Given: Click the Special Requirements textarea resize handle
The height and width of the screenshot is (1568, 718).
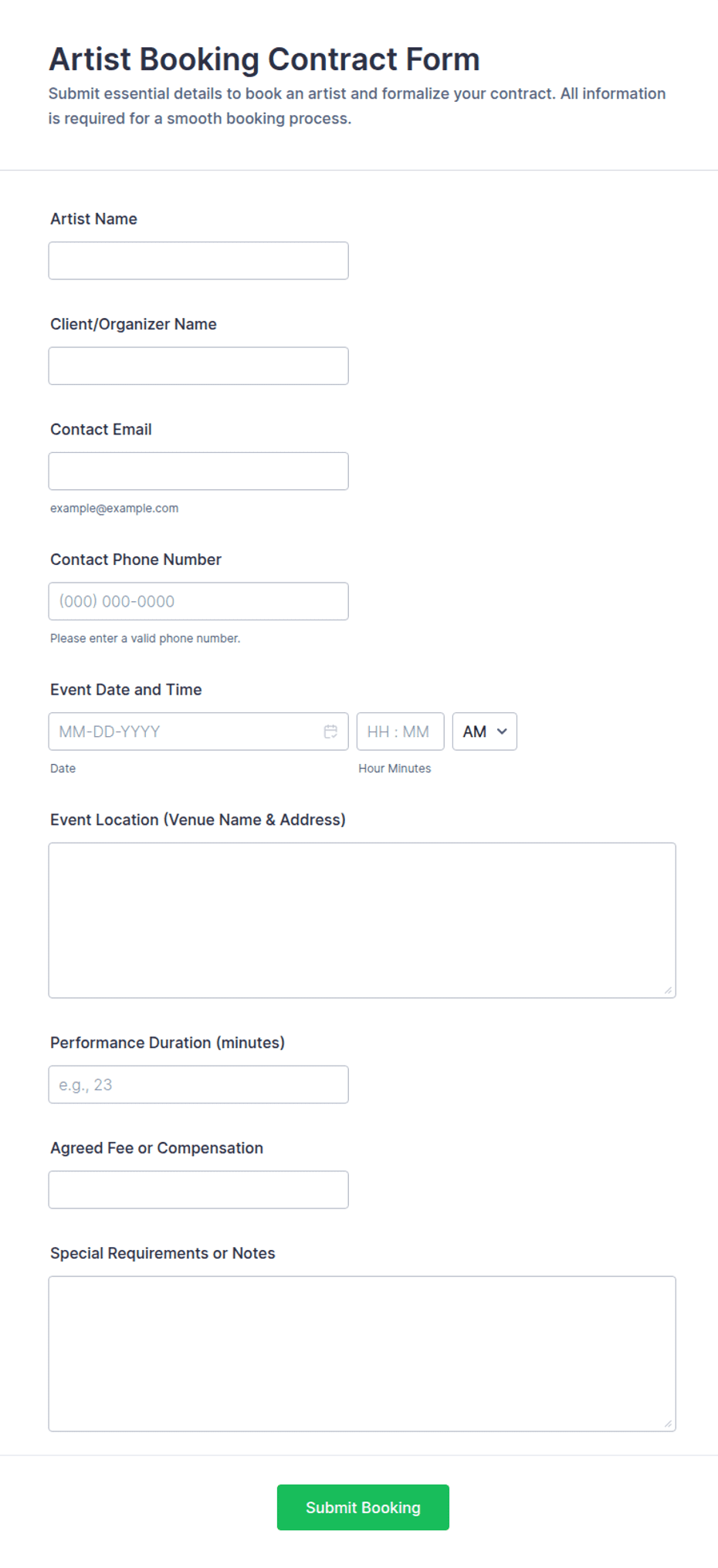Looking at the screenshot, I should [x=668, y=1424].
